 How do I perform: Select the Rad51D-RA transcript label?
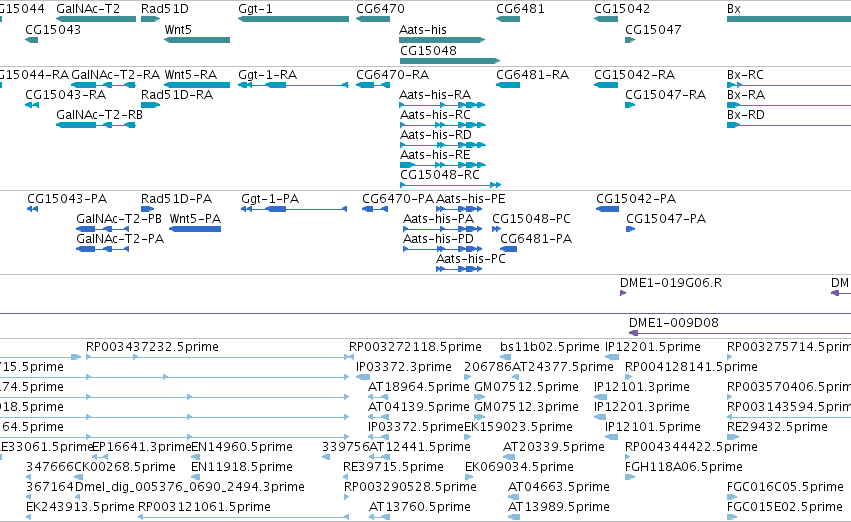tap(177, 94)
